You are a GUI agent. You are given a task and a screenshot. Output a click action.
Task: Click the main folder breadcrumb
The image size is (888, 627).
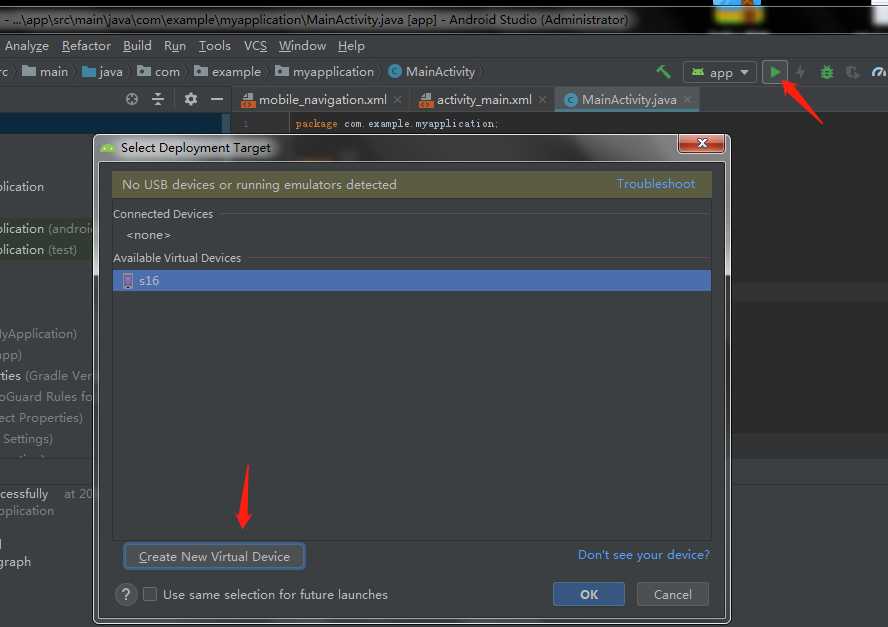(45, 72)
